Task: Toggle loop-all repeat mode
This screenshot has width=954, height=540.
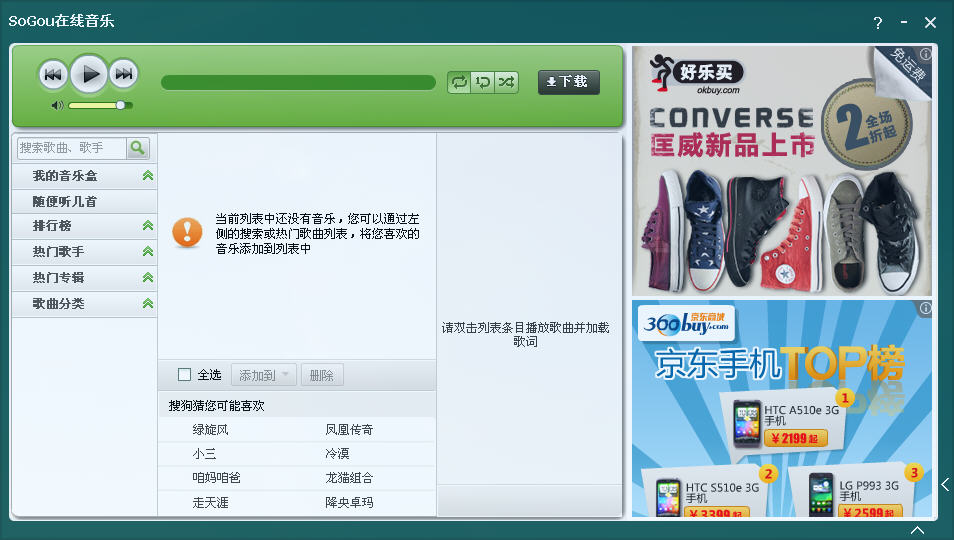Action: click(x=459, y=82)
